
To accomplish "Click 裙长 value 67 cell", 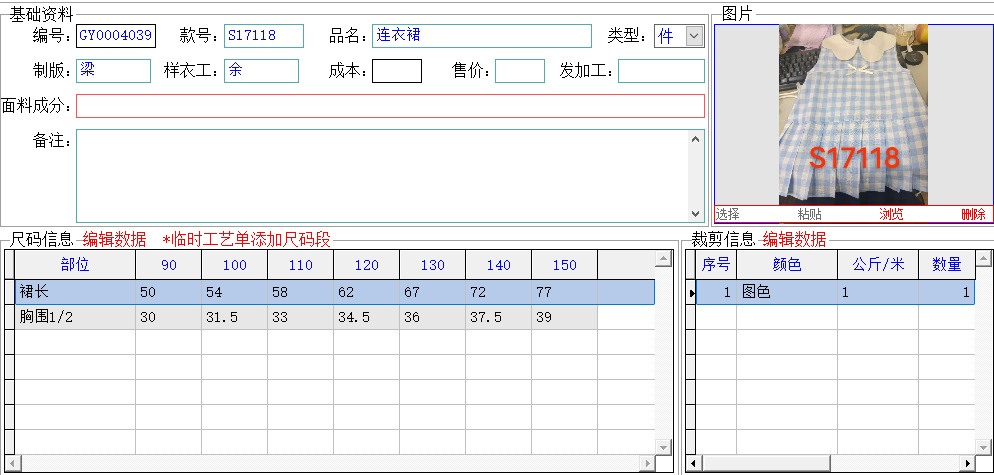I will 432,292.
